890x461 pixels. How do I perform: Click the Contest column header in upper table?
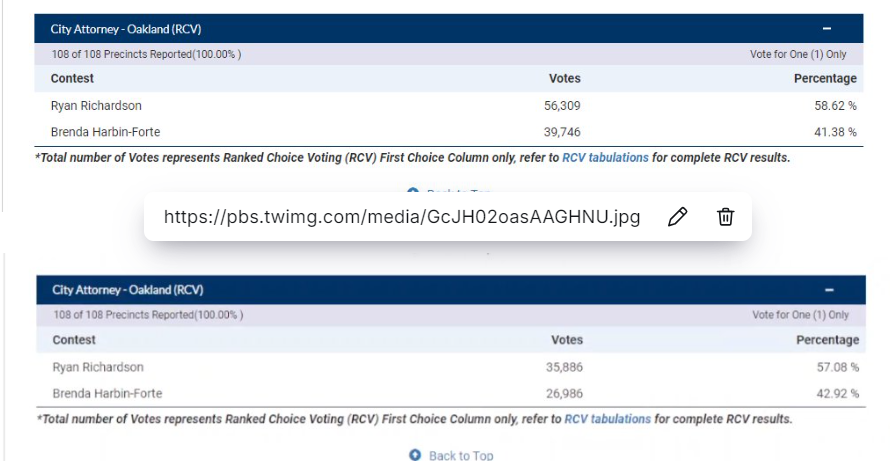(x=72, y=78)
